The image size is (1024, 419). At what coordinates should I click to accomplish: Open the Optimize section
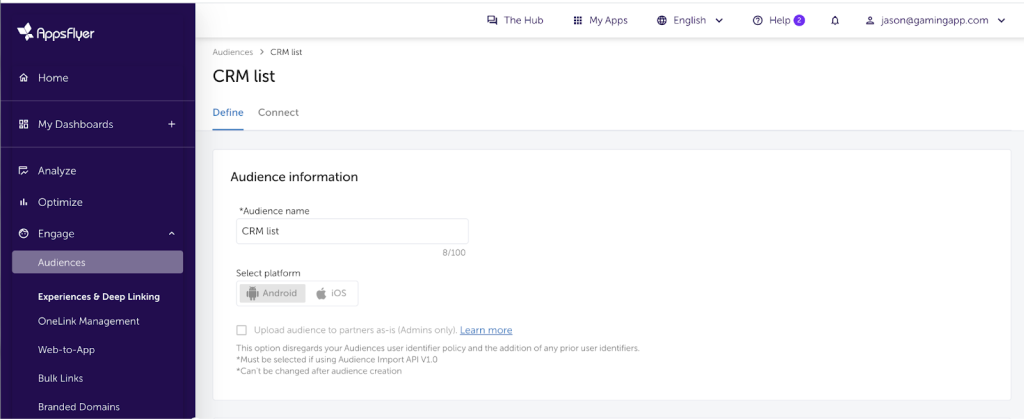60,202
